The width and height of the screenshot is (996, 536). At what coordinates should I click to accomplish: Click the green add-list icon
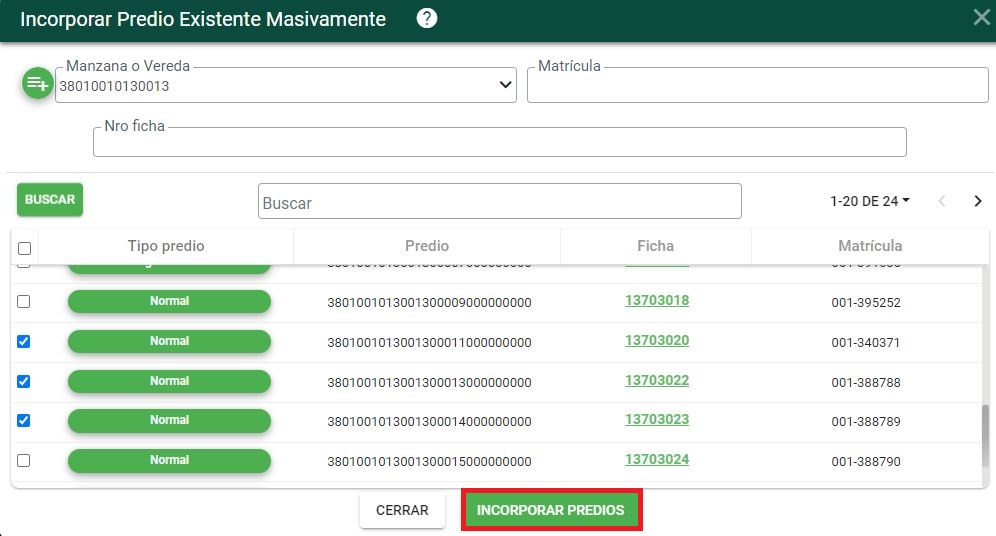click(x=37, y=84)
